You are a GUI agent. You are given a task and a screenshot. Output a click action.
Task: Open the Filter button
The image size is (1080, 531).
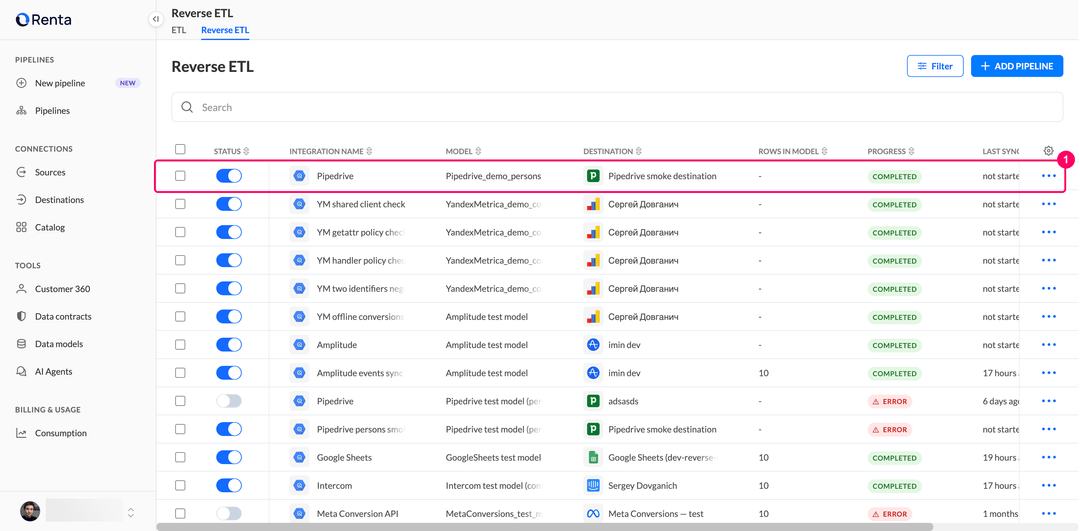pyautogui.click(x=935, y=66)
